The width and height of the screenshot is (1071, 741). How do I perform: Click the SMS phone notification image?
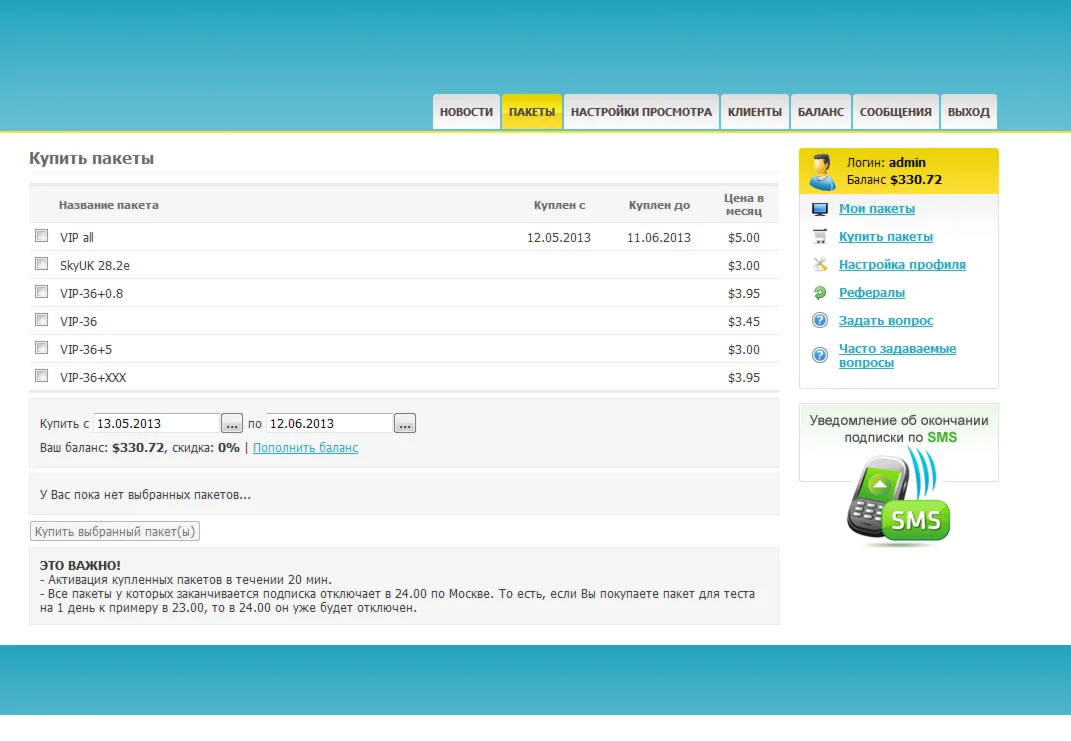coord(898,500)
